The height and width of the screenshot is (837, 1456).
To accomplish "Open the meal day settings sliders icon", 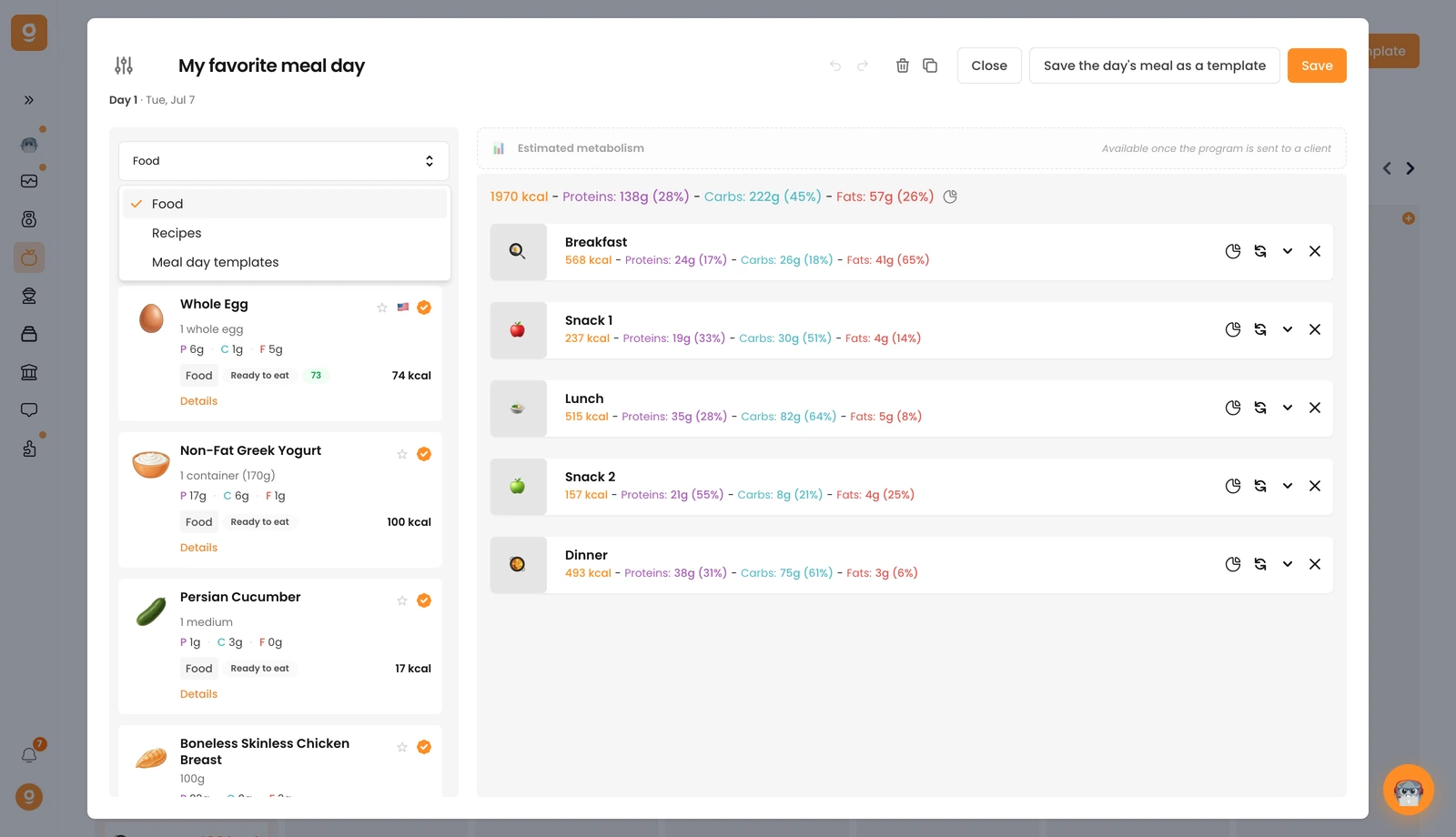I will point(124,66).
